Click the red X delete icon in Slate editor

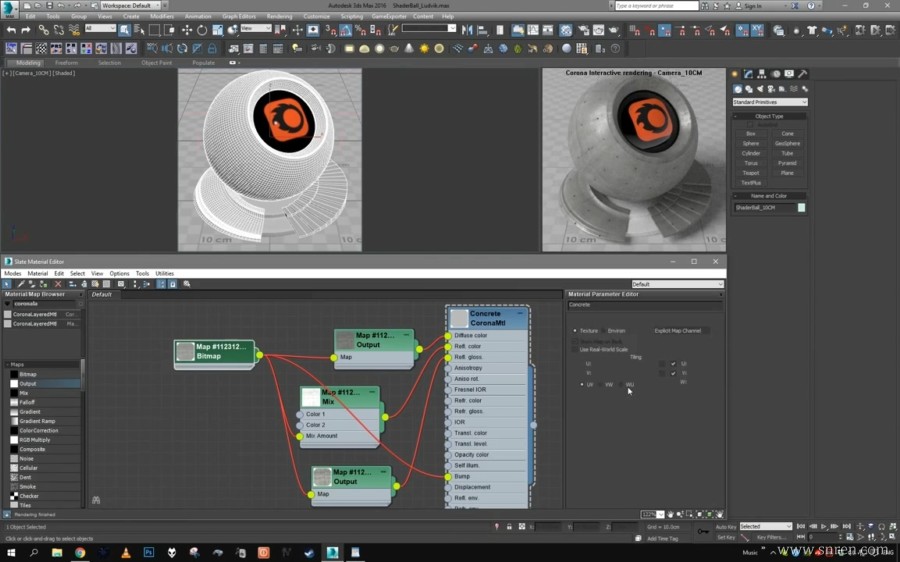pos(57,284)
